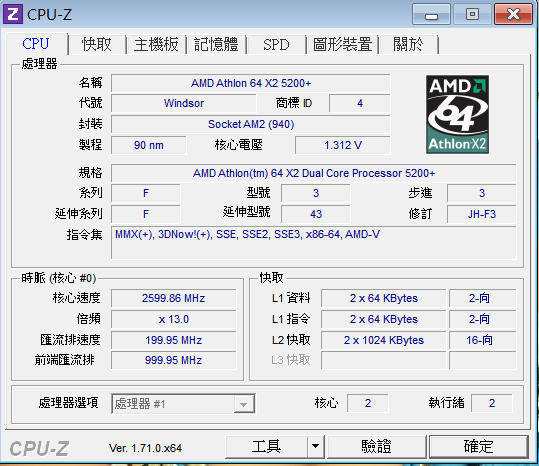Click the Socket AM2 (940) package value
The height and width of the screenshot is (466, 539).
pos(251,124)
